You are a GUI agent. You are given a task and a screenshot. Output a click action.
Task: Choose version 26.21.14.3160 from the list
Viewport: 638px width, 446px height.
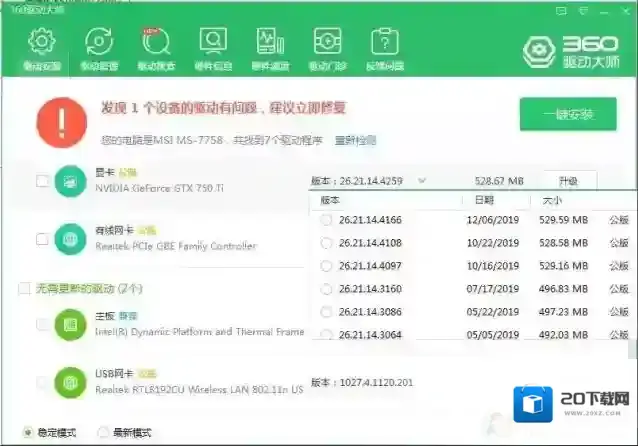click(x=326, y=288)
